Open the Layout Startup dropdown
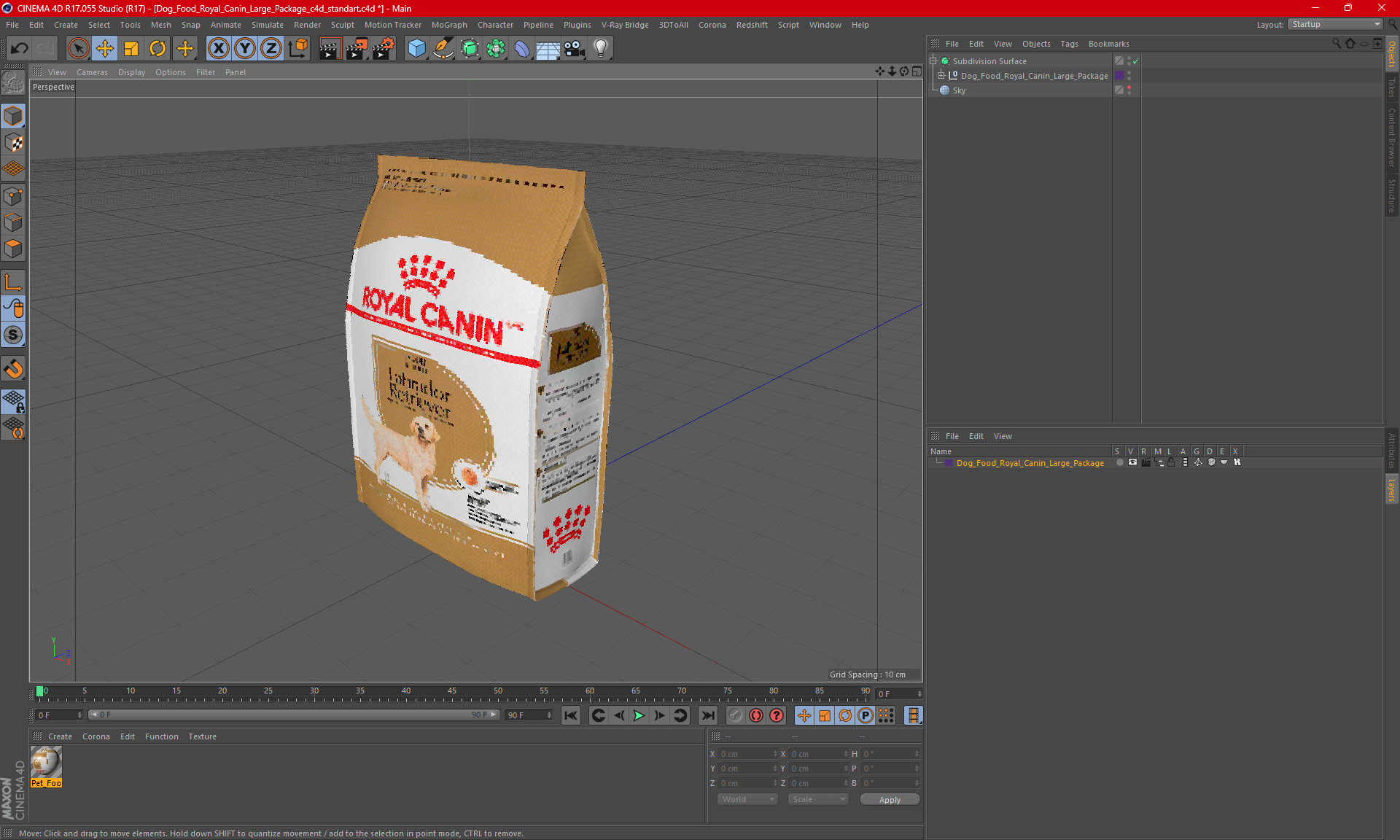1400x840 pixels. pyautogui.click(x=1335, y=24)
